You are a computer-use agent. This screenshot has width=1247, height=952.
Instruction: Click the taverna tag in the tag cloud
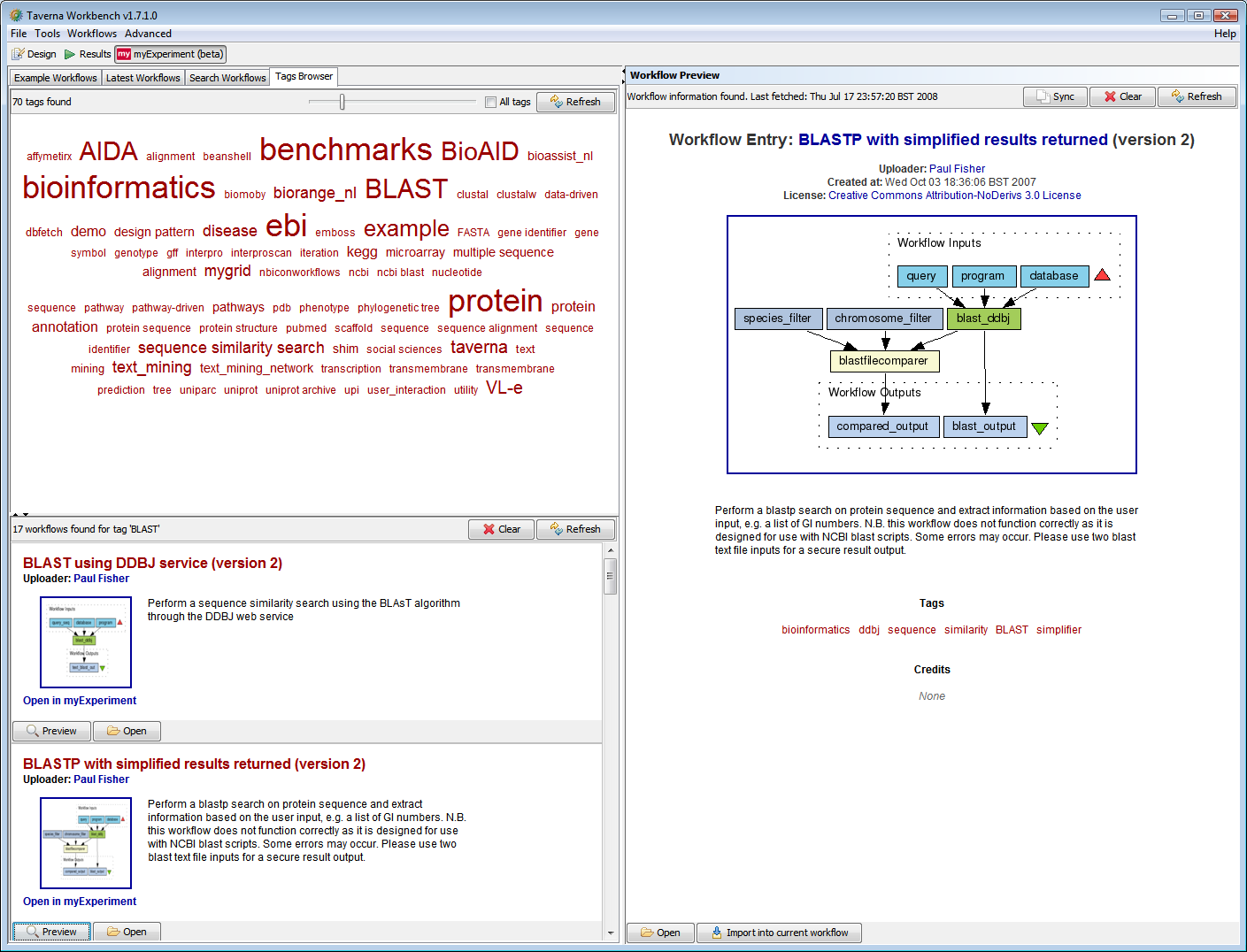coord(479,348)
